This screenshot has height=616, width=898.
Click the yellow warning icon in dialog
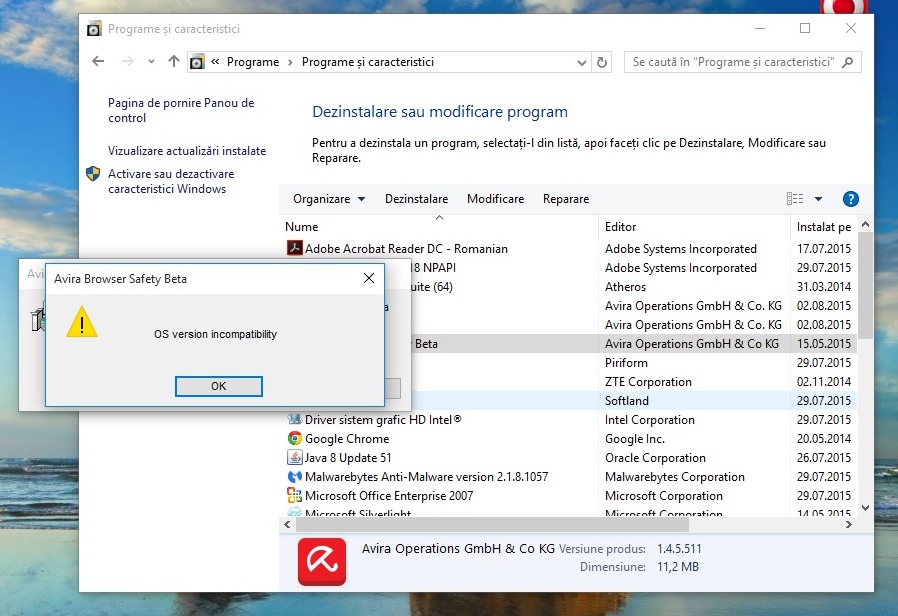coord(82,322)
